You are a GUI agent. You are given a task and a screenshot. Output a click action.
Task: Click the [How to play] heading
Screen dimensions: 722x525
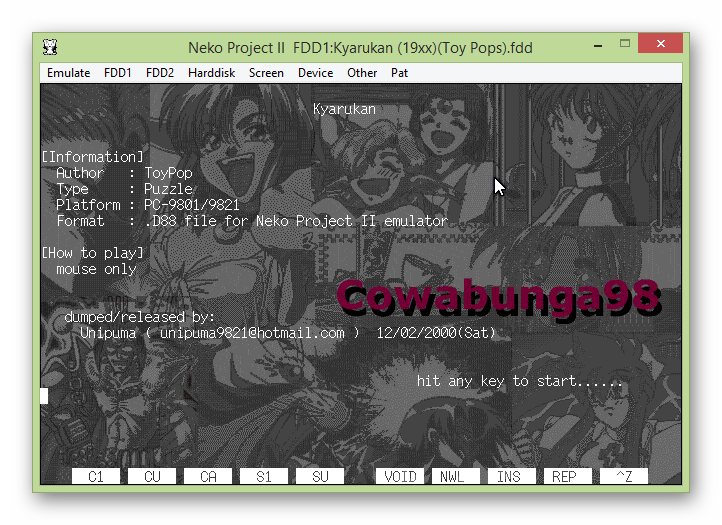pyautogui.click(x=93, y=253)
